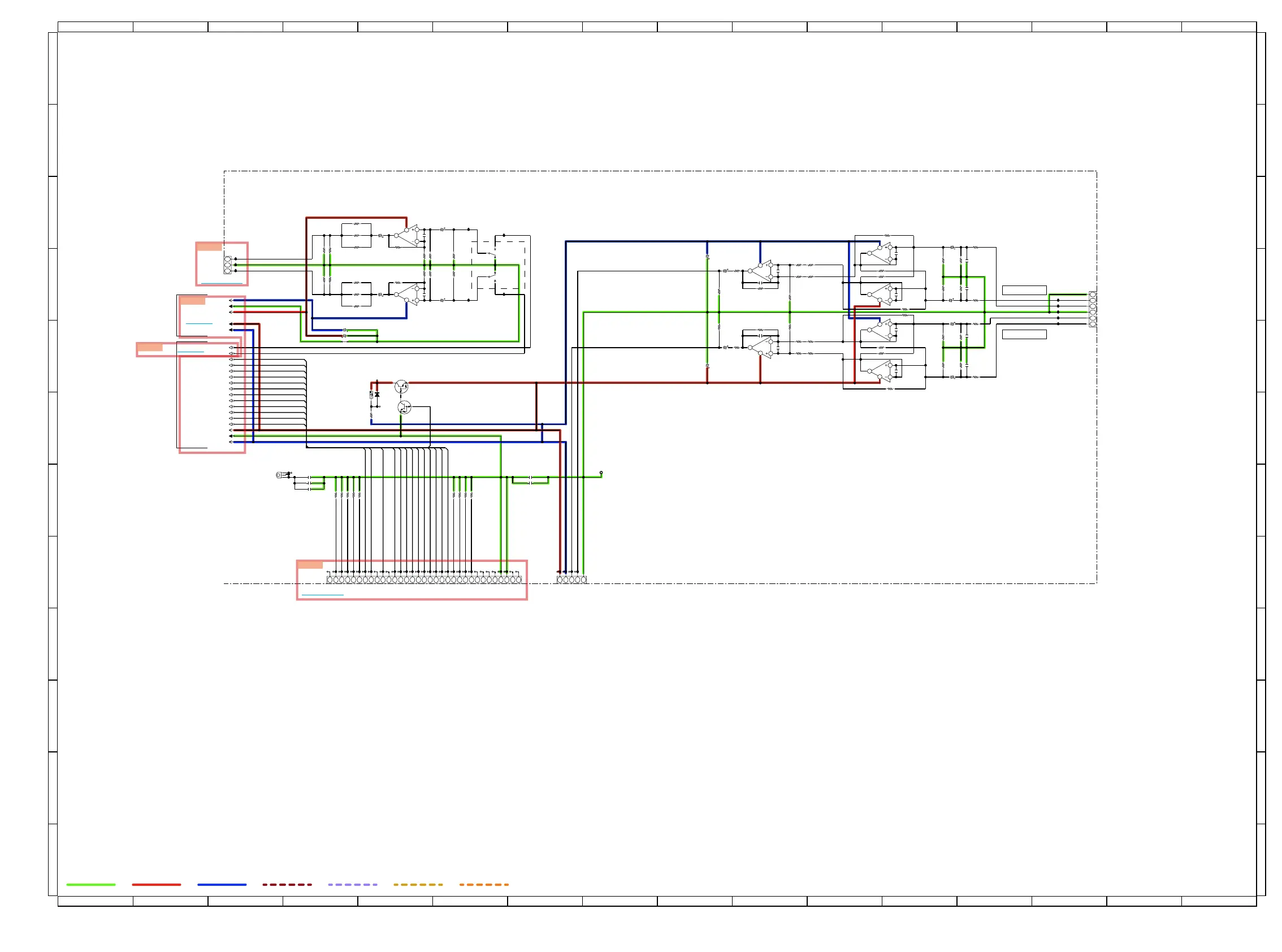Open the cyan link in the leftmost pink box

coord(190,352)
